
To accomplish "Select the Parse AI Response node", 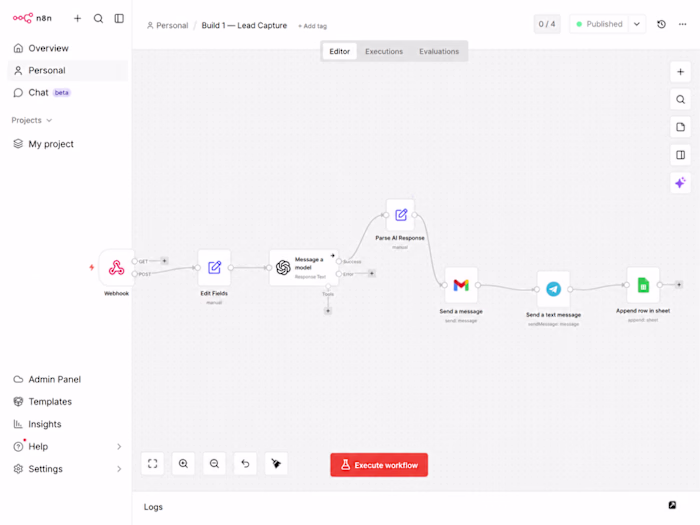I will [400, 215].
